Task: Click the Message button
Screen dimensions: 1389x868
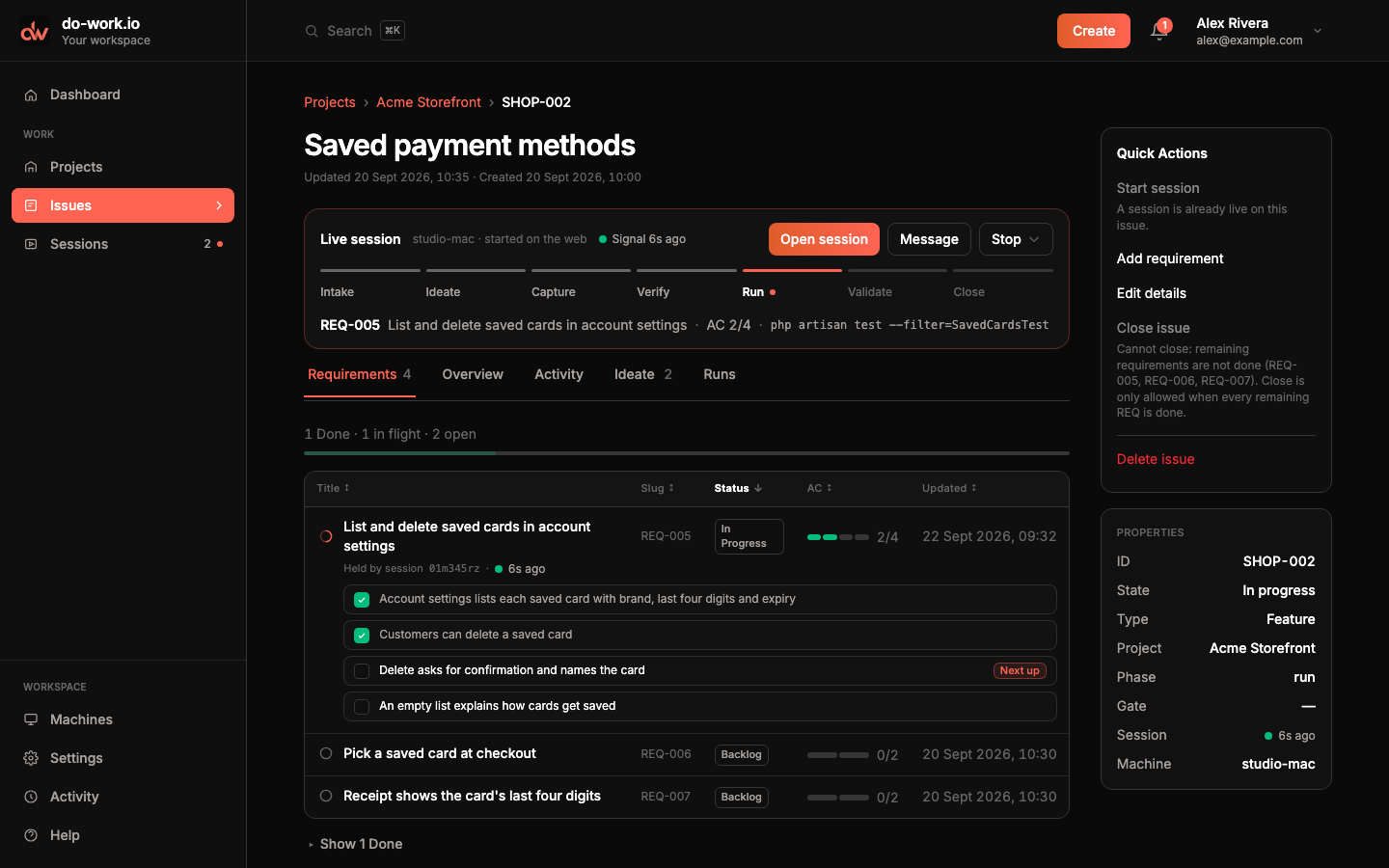Action: [929, 239]
